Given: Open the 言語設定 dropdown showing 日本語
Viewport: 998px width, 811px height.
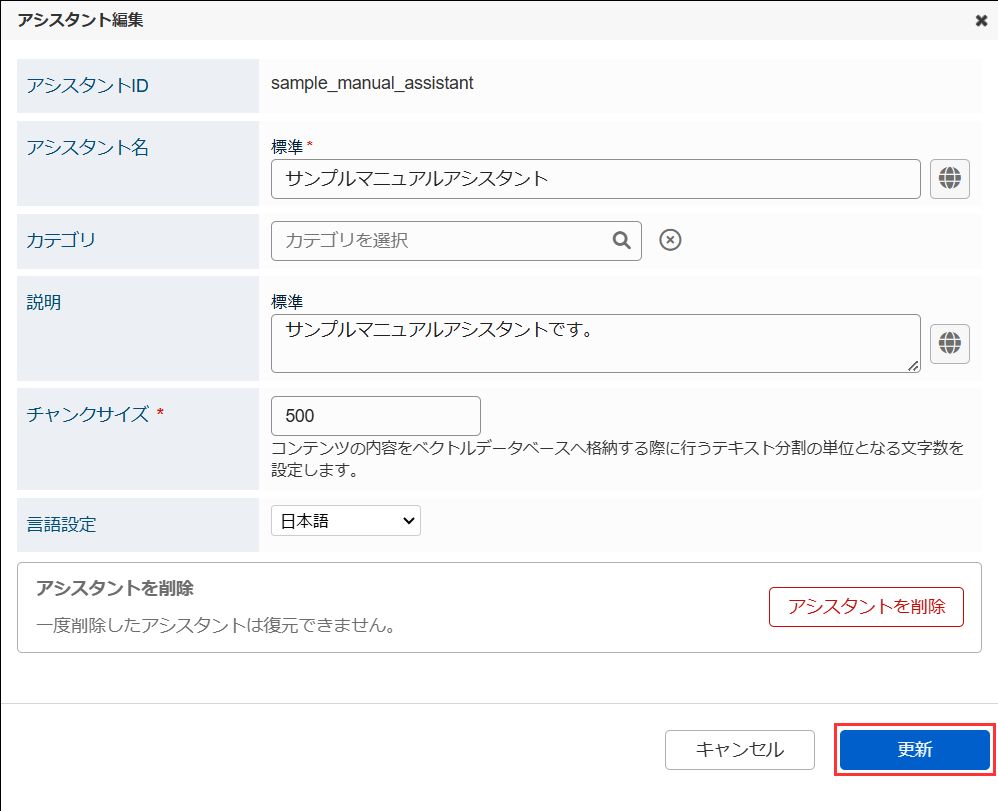Looking at the screenshot, I should click(x=345, y=520).
